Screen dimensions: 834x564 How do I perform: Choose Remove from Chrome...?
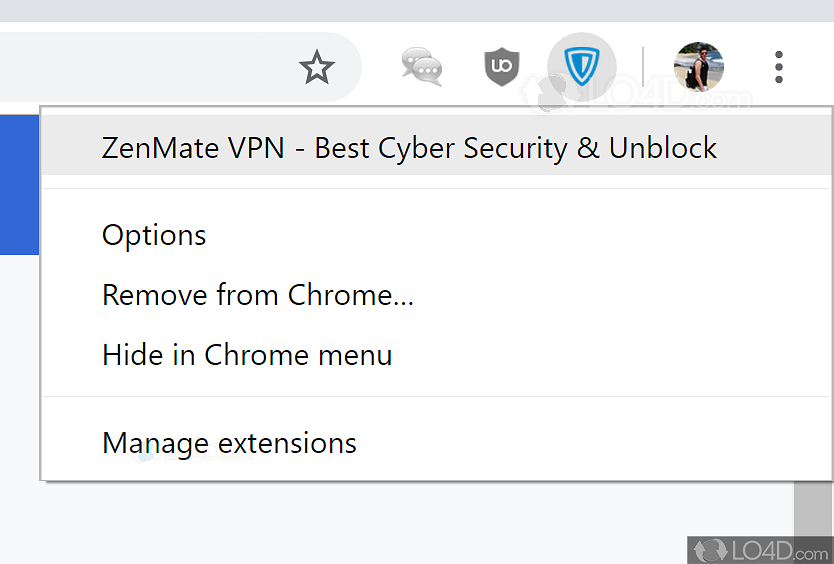[x=257, y=295]
